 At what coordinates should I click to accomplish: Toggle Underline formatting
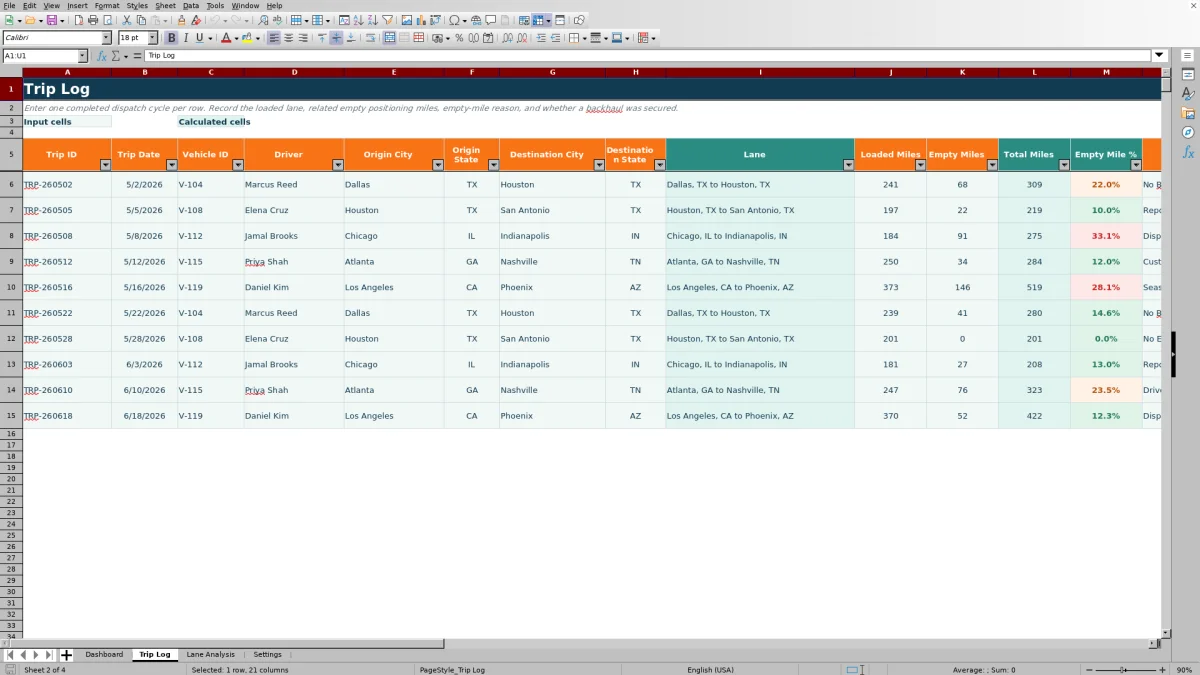point(199,38)
